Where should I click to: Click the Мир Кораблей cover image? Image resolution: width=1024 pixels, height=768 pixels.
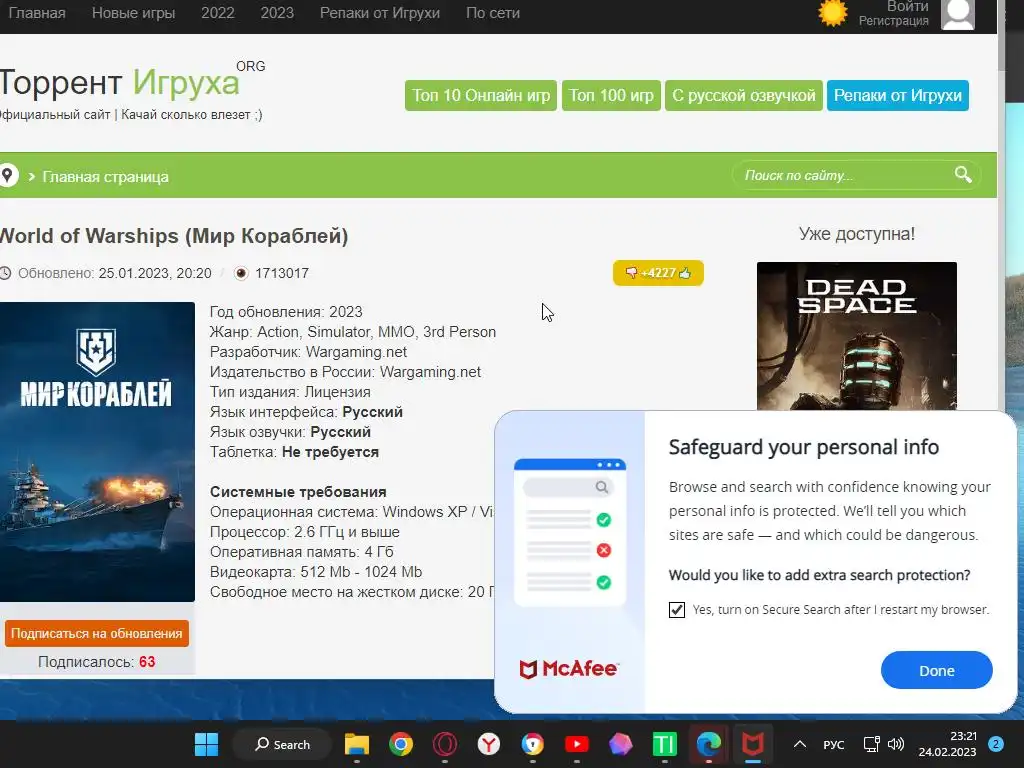coord(97,451)
